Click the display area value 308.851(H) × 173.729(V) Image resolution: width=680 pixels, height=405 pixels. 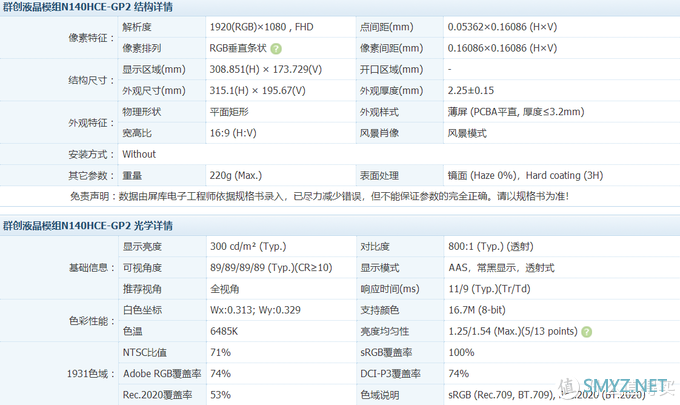click(266, 69)
